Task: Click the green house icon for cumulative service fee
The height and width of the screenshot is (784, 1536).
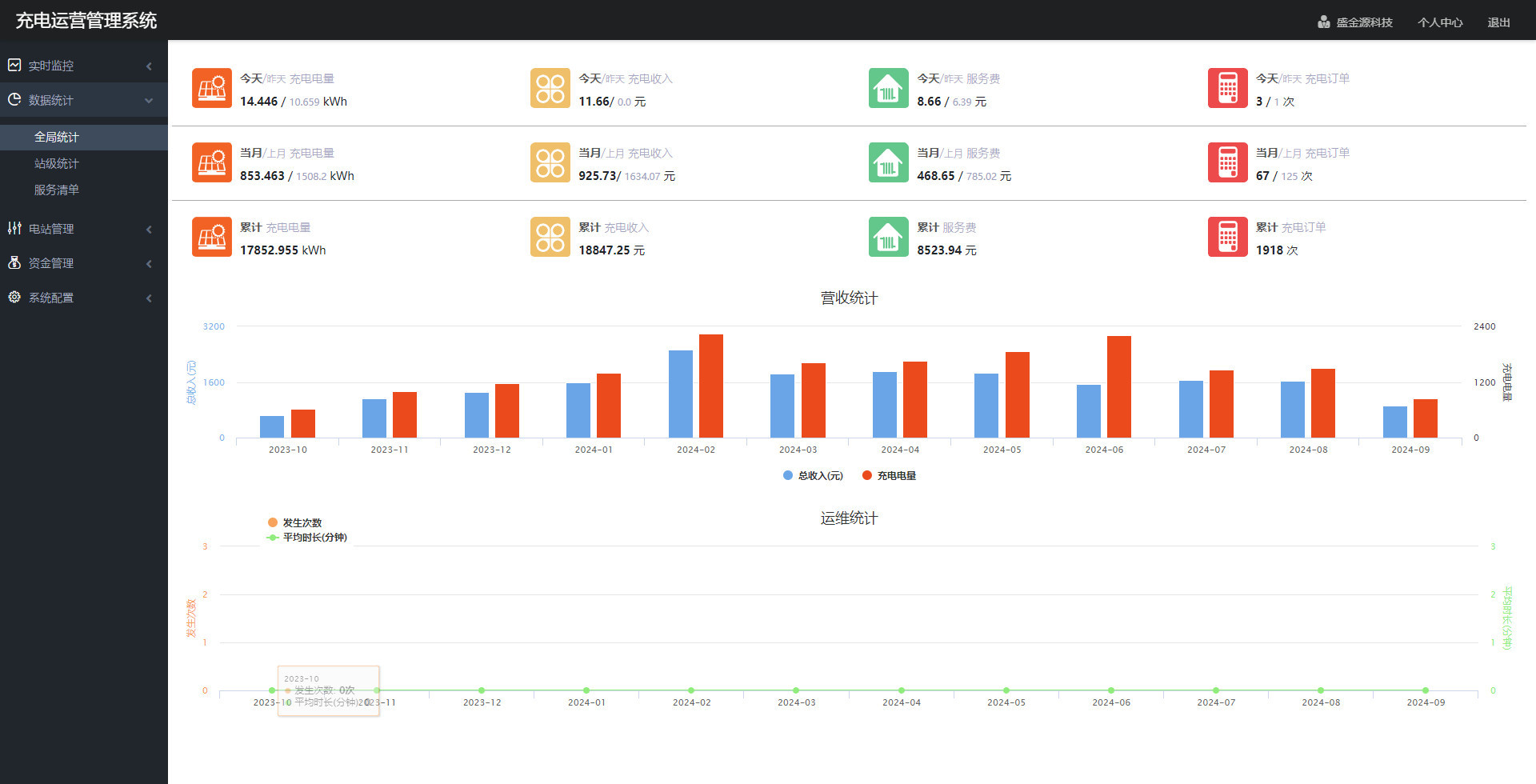Action: 888,237
